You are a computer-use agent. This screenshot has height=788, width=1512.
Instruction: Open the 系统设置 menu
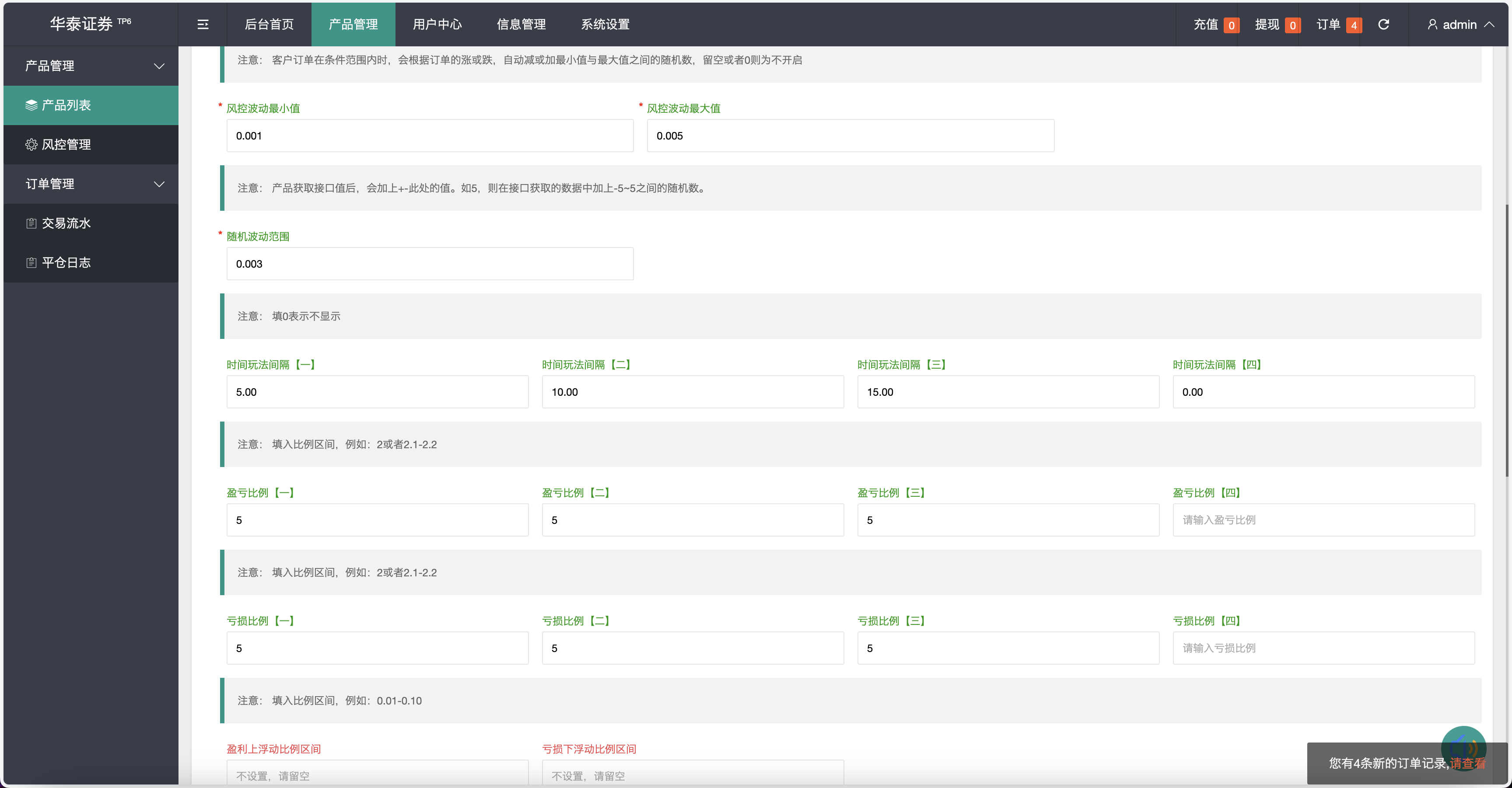[x=605, y=24]
